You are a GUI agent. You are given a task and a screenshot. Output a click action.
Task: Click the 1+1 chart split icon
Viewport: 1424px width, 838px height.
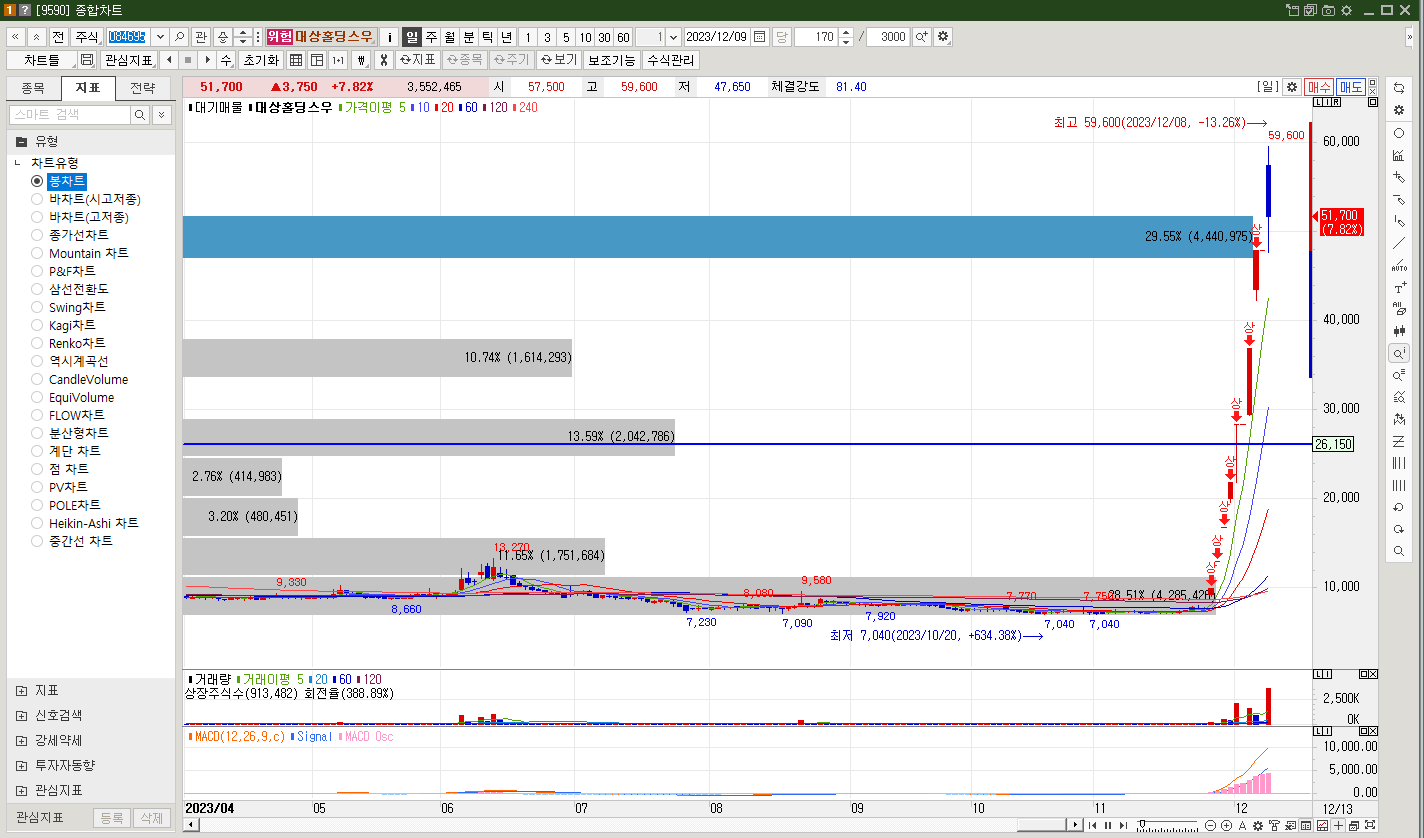pos(338,60)
